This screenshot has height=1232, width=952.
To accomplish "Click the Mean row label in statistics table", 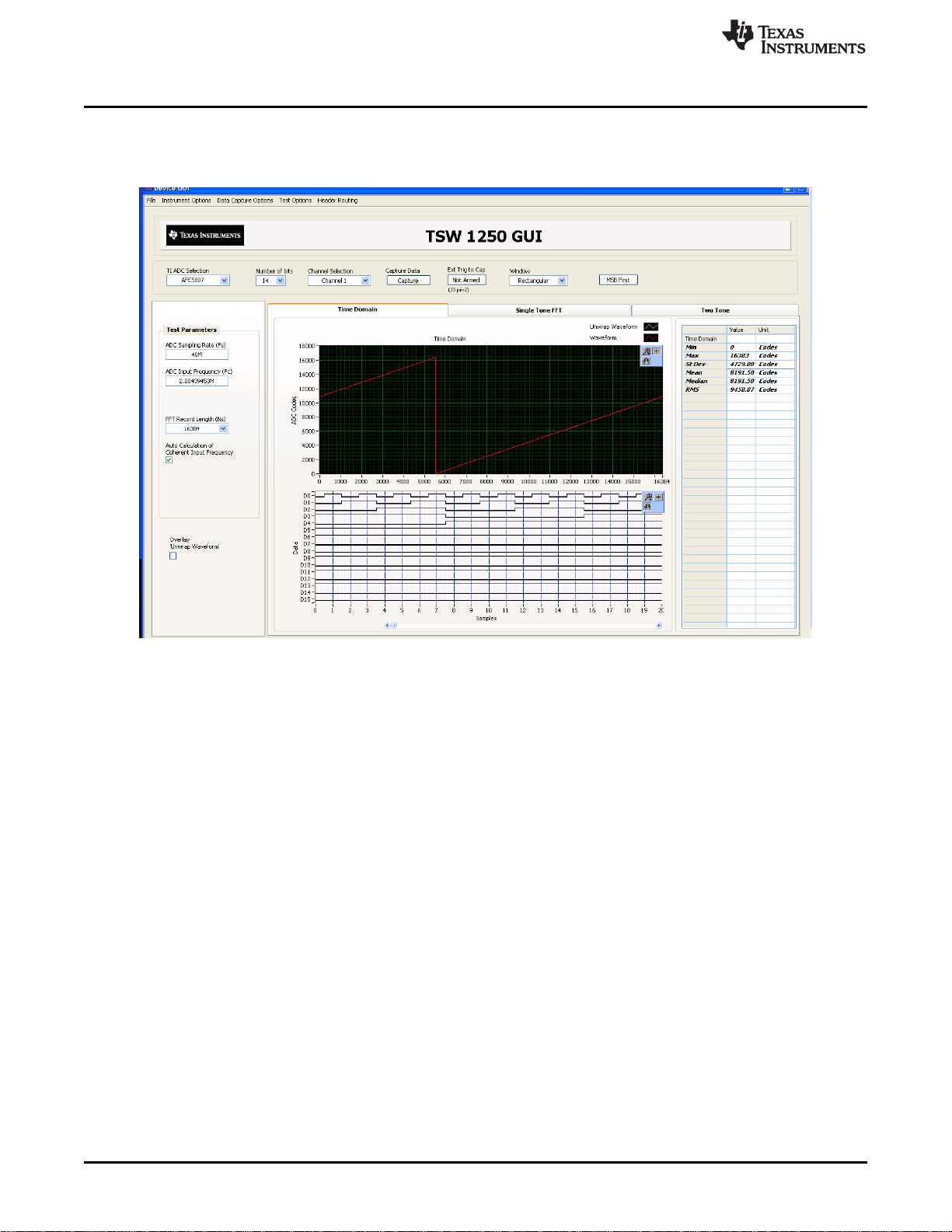I will coord(704,372).
